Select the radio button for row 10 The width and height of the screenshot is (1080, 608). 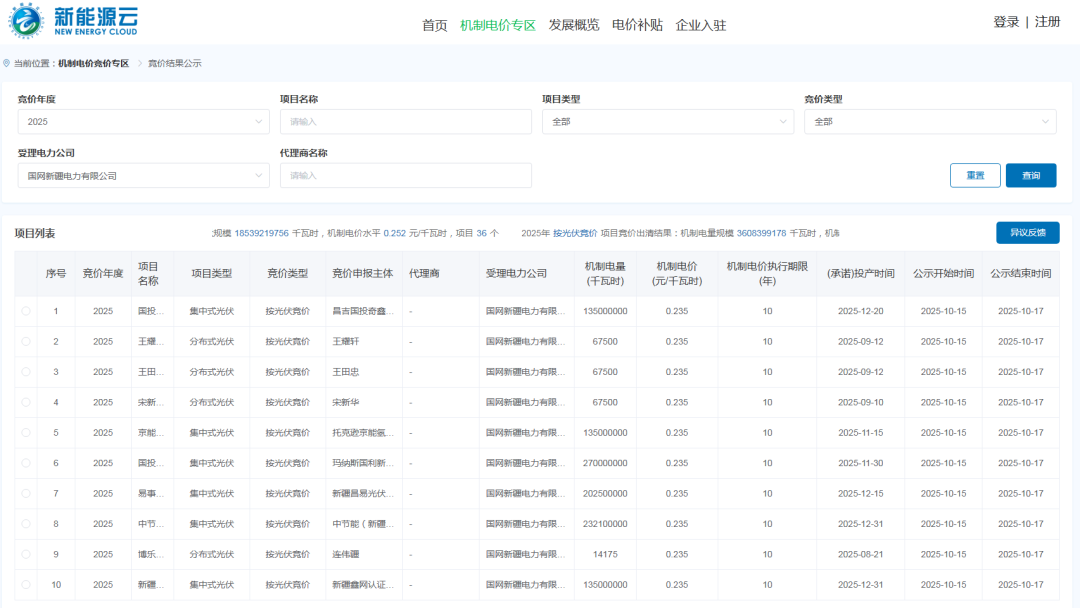point(26,585)
